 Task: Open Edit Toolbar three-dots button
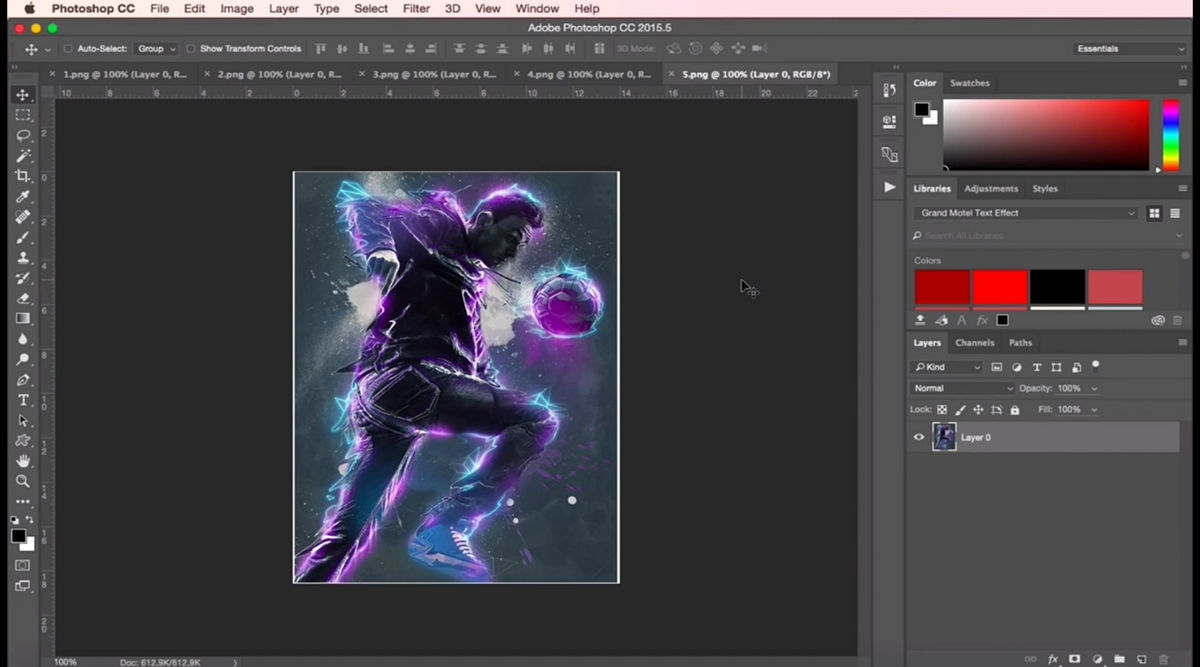pos(23,502)
